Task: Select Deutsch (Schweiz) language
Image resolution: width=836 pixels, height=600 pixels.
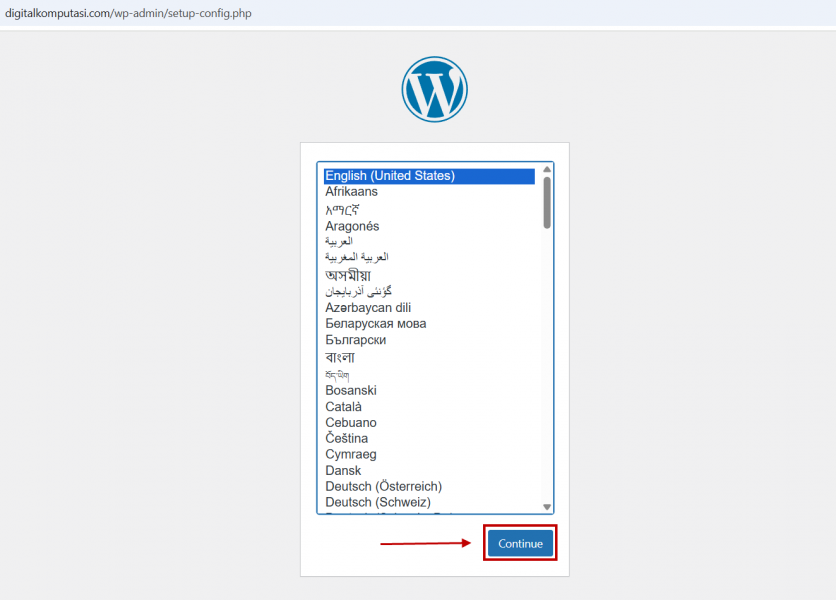Action: click(429, 502)
